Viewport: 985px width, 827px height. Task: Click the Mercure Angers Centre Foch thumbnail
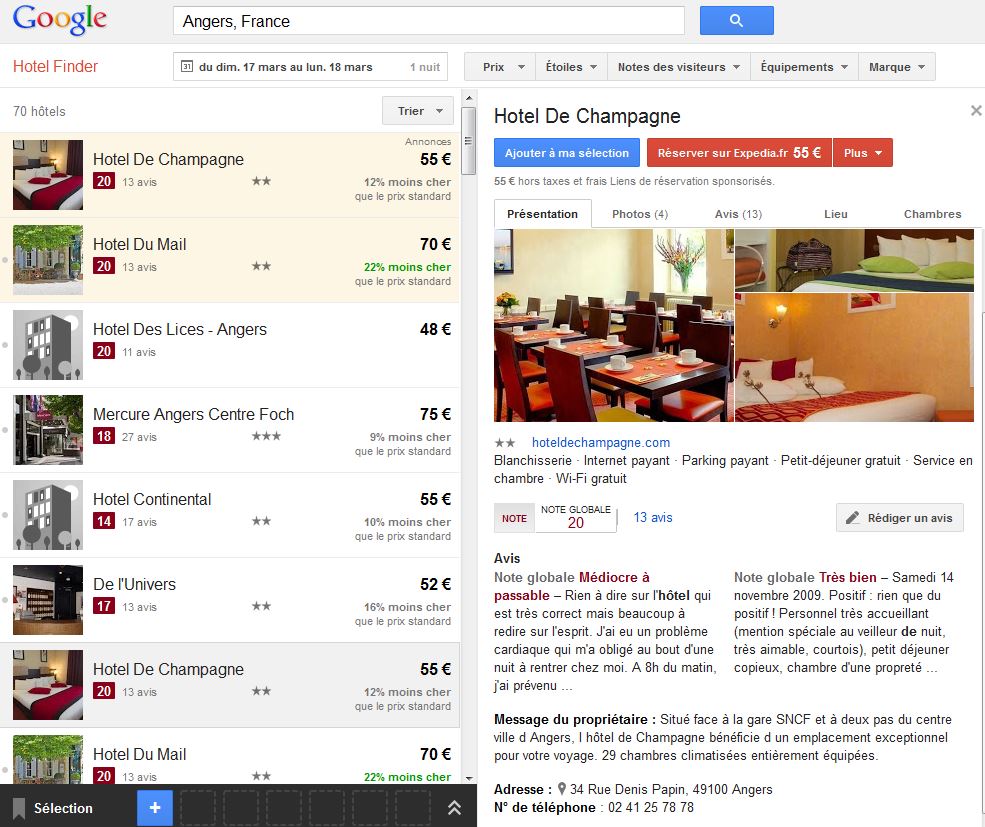(48, 430)
